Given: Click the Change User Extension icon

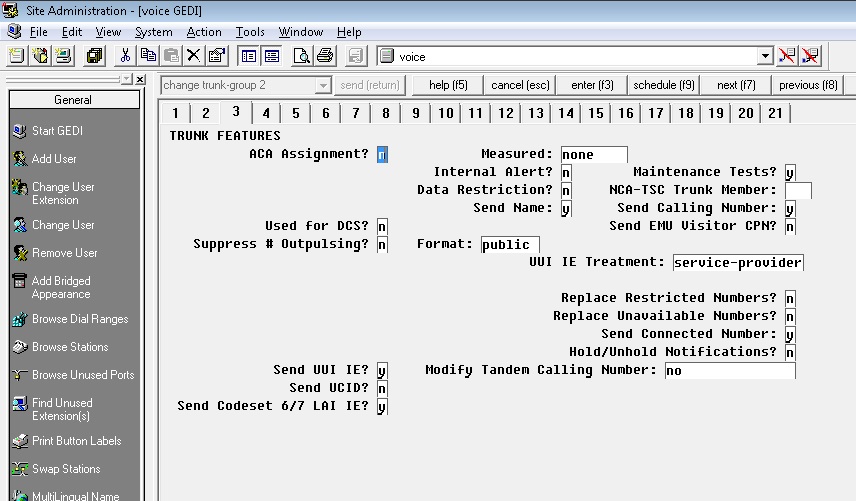Looking at the screenshot, I should pyautogui.click(x=20, y=187).
